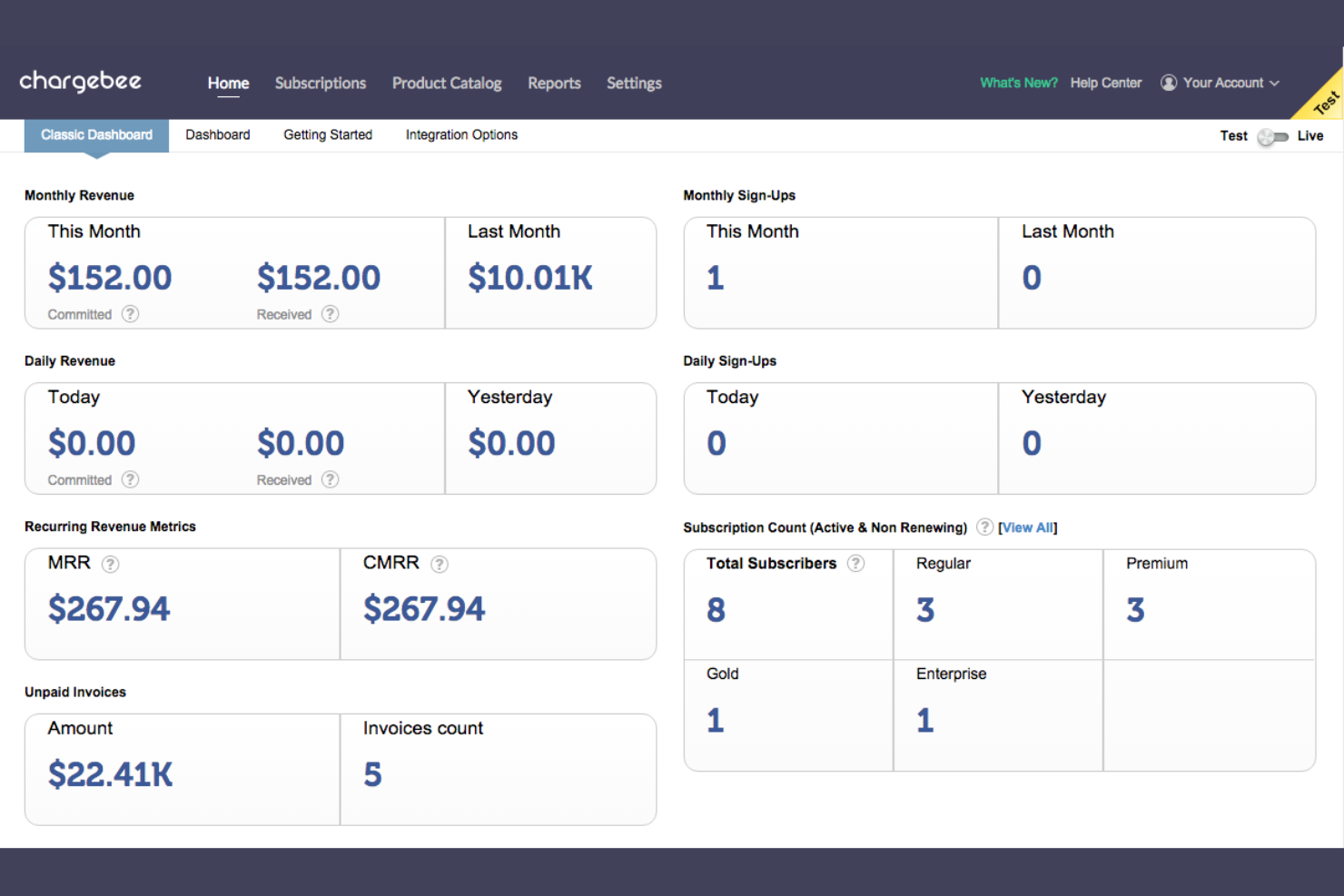
Task: Open the Help Center link
Action: [x=1106, y=83]
